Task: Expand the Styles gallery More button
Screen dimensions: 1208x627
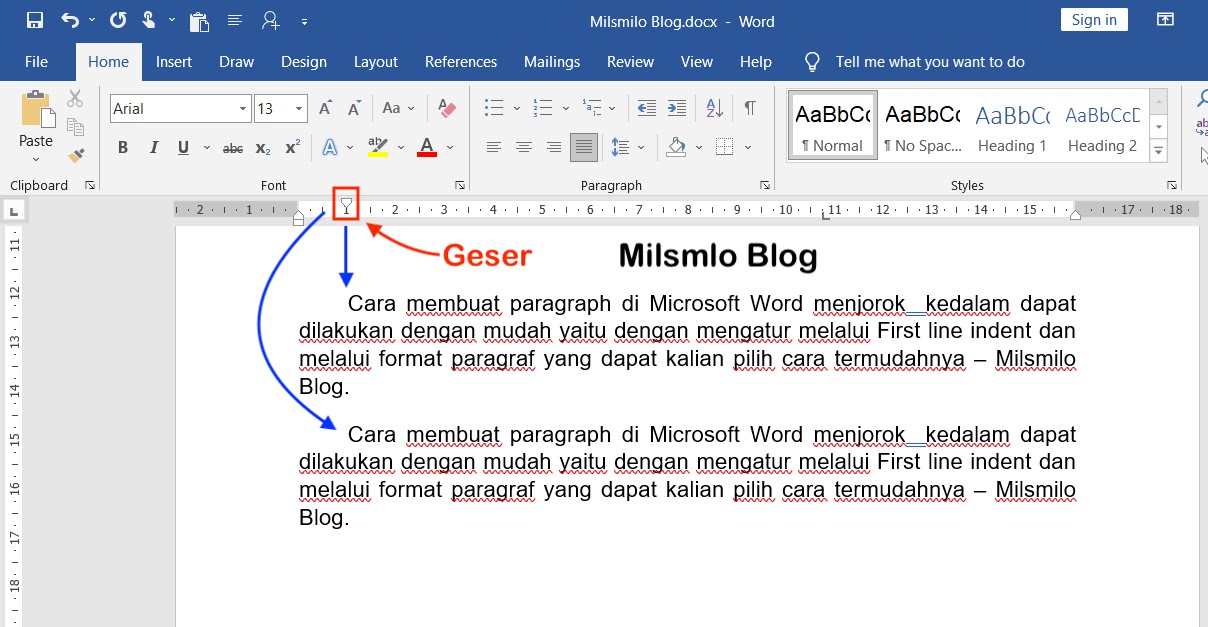Action: (1159, 152)
